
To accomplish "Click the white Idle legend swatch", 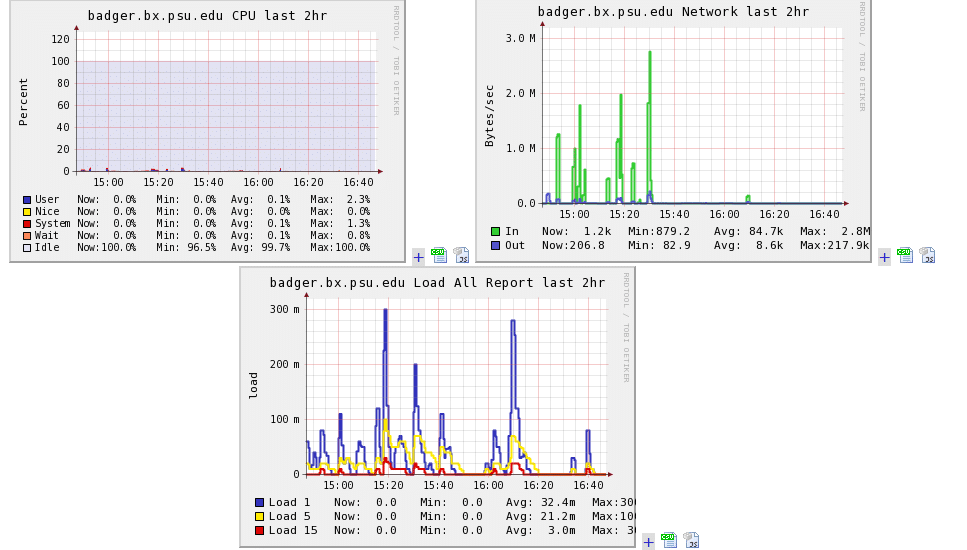I will coord(27,248).
